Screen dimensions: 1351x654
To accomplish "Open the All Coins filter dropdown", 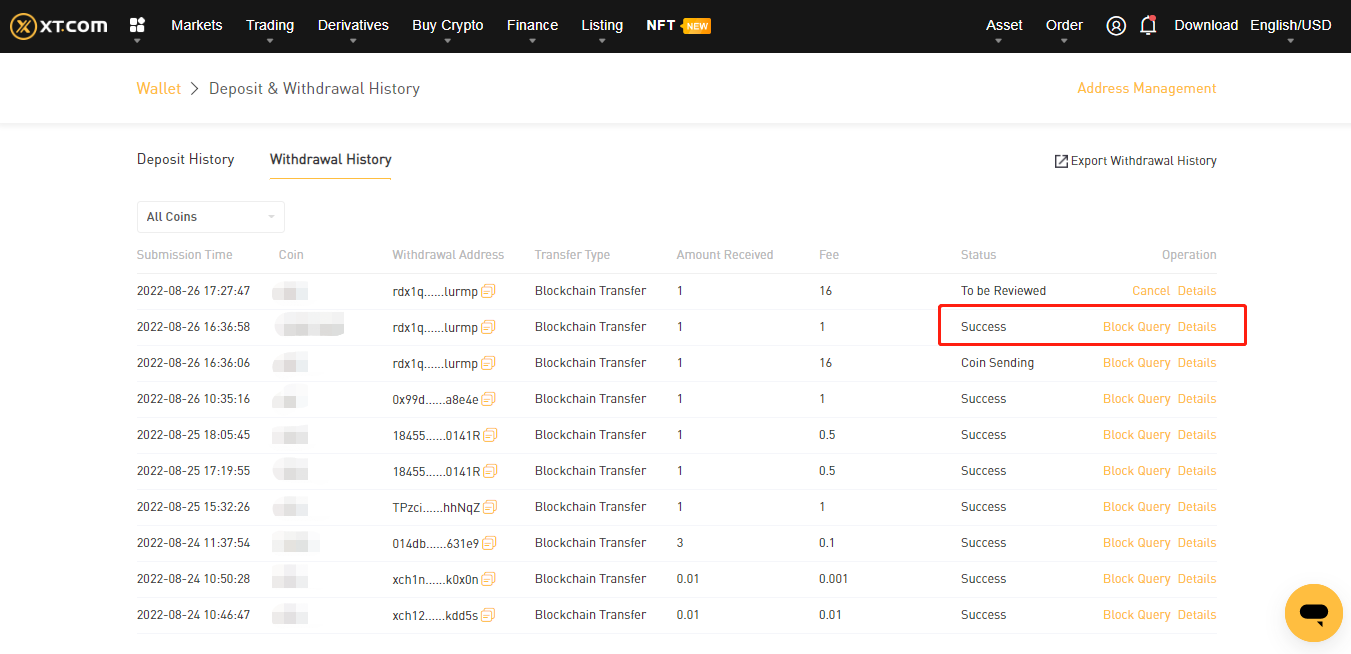I will [x=210, y=217].
